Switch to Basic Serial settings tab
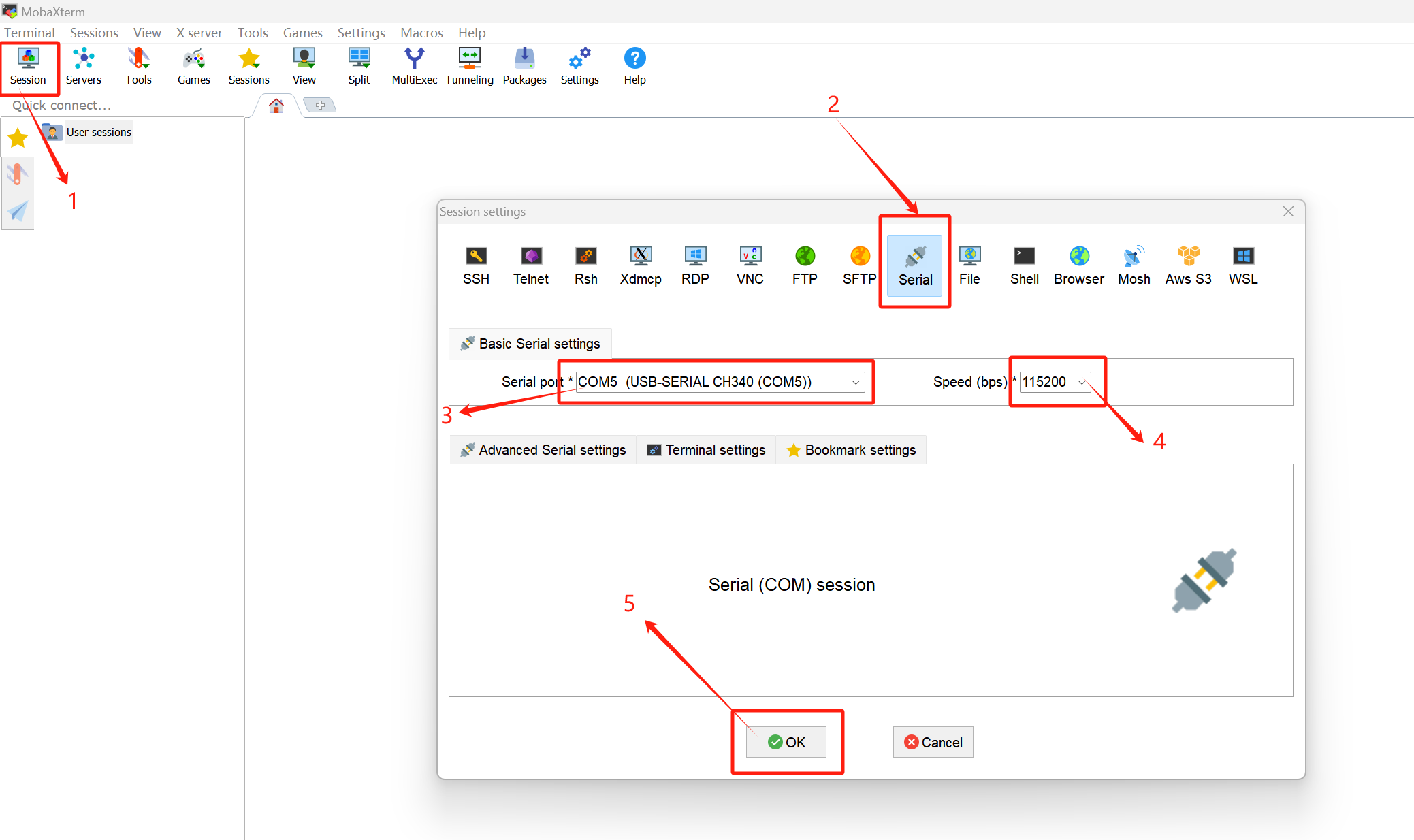The image size is (1414, 840). (530, 344)
